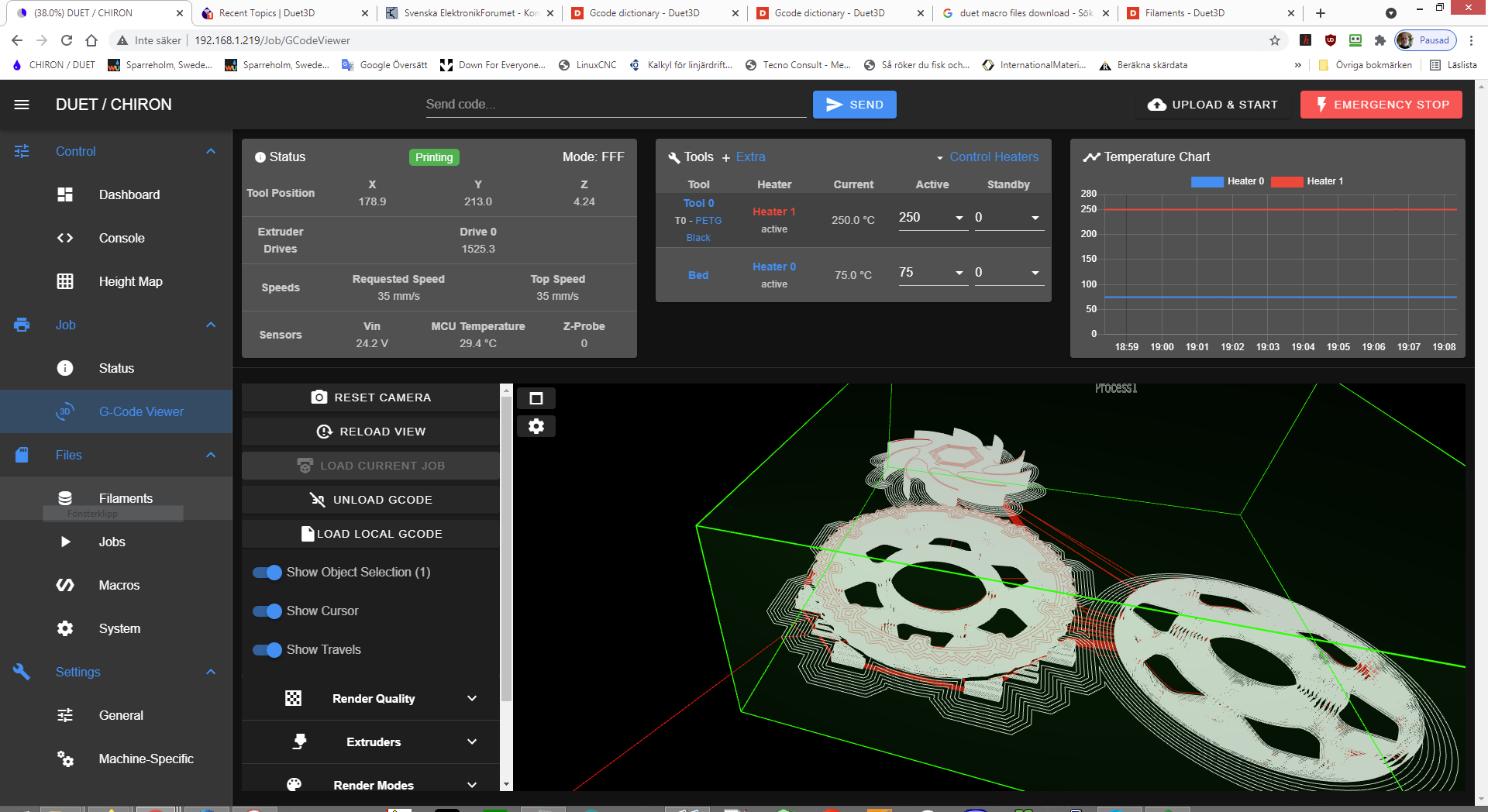Click the Console code brackets icon
This screenshot has height=812, width=1488.
coord(65,238)
